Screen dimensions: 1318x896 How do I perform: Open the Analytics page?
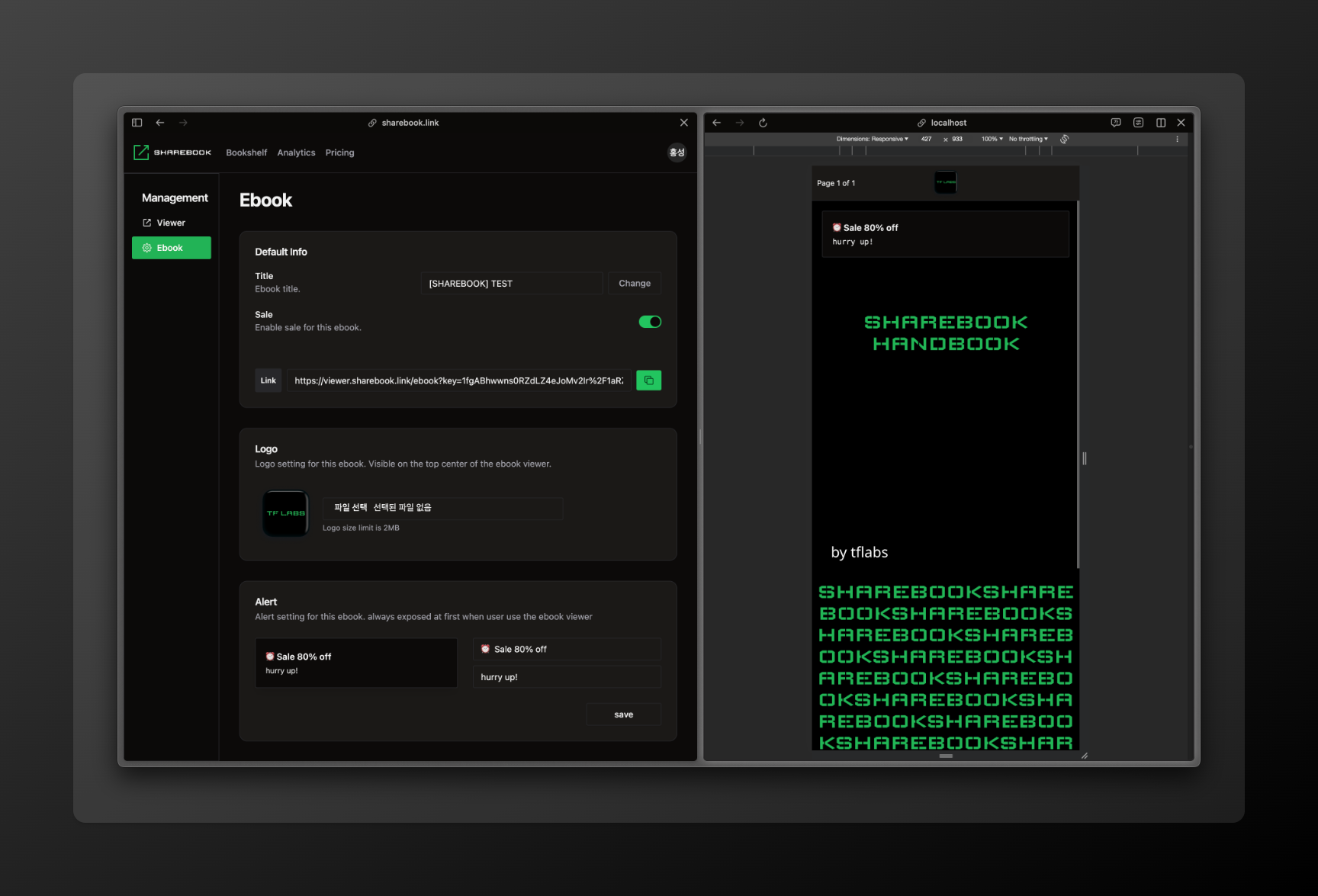click(296, 153)
